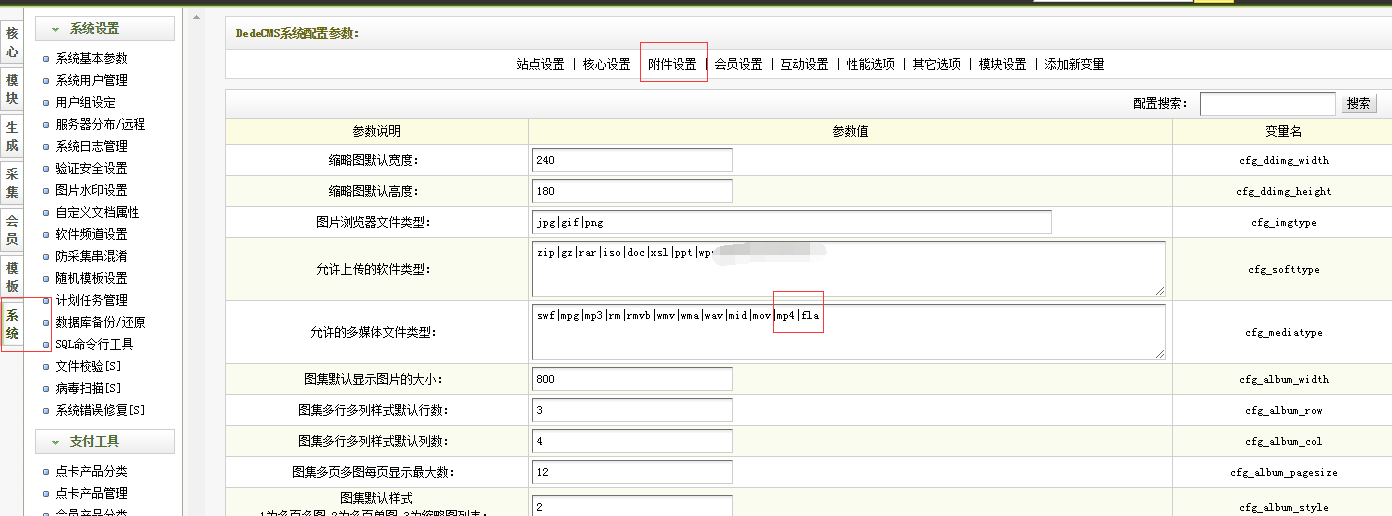This screenshot has height=516, width=1392.
Task: Open 文件校验[S] entry
Action: (89, 366)
